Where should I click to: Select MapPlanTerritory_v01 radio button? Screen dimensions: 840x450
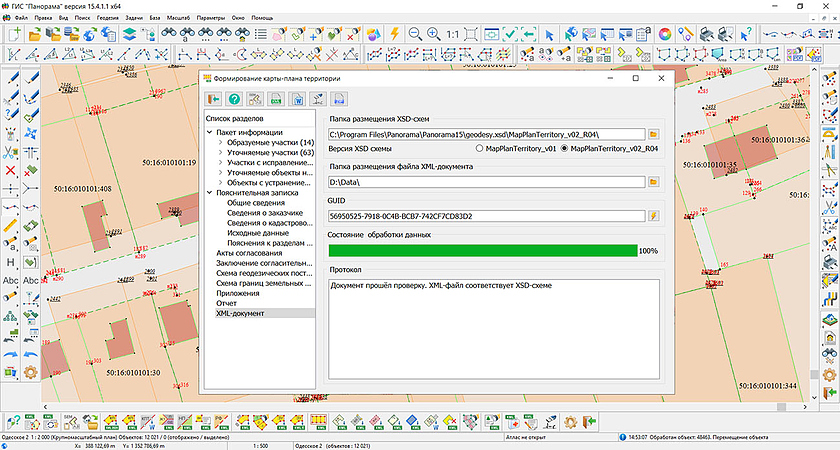(x=480, y=148)
